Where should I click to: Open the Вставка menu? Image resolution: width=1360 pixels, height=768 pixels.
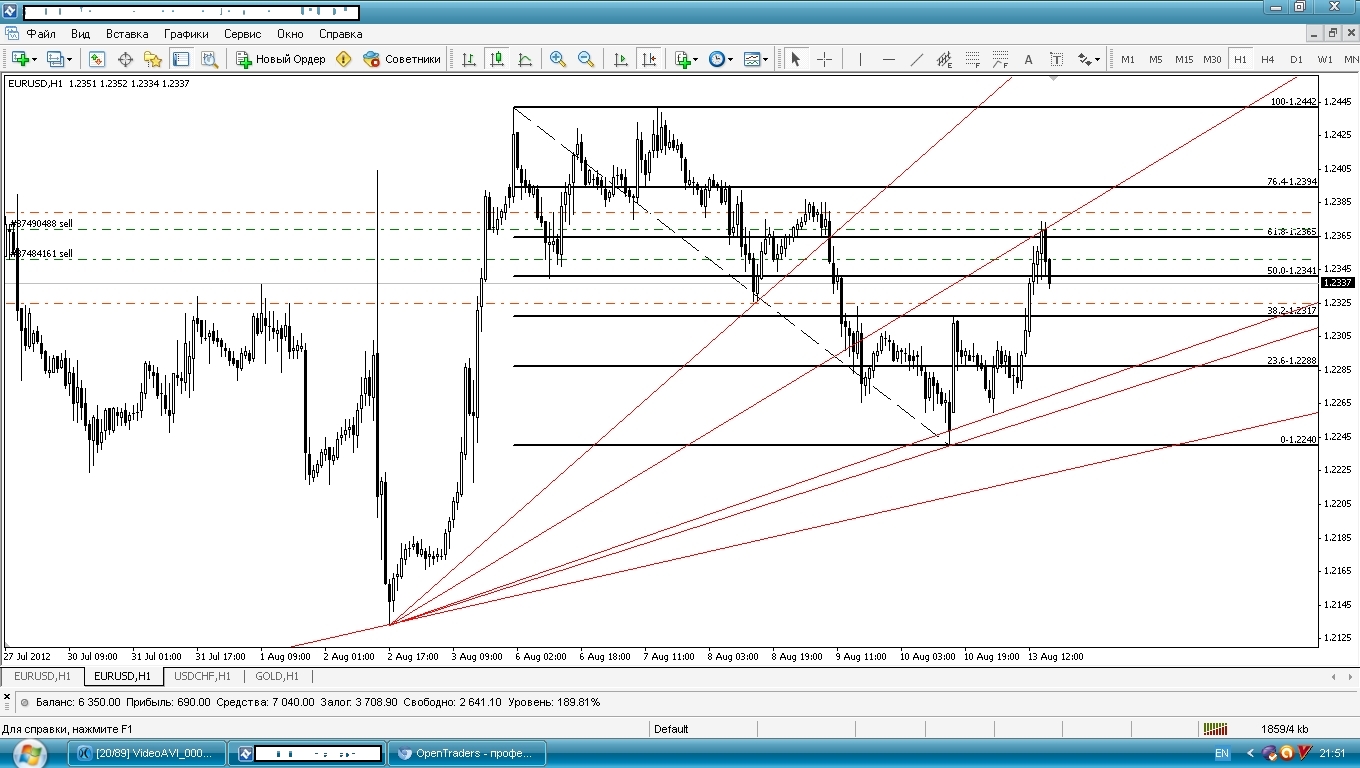point(127,33)
